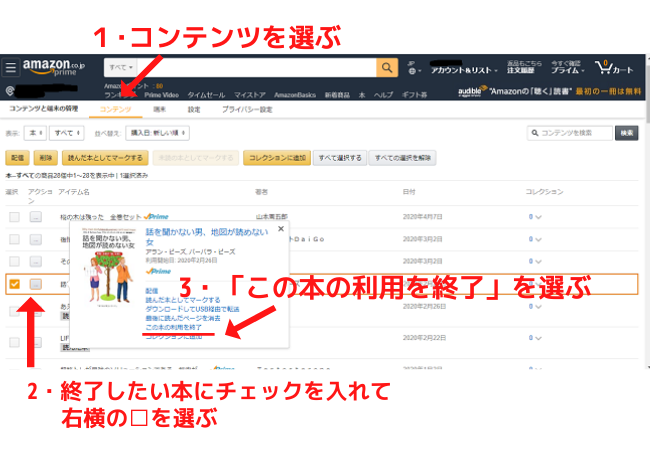Open the 表示 本 dropdown
Screen dimensions: 650x450
(x=35, y=133)
